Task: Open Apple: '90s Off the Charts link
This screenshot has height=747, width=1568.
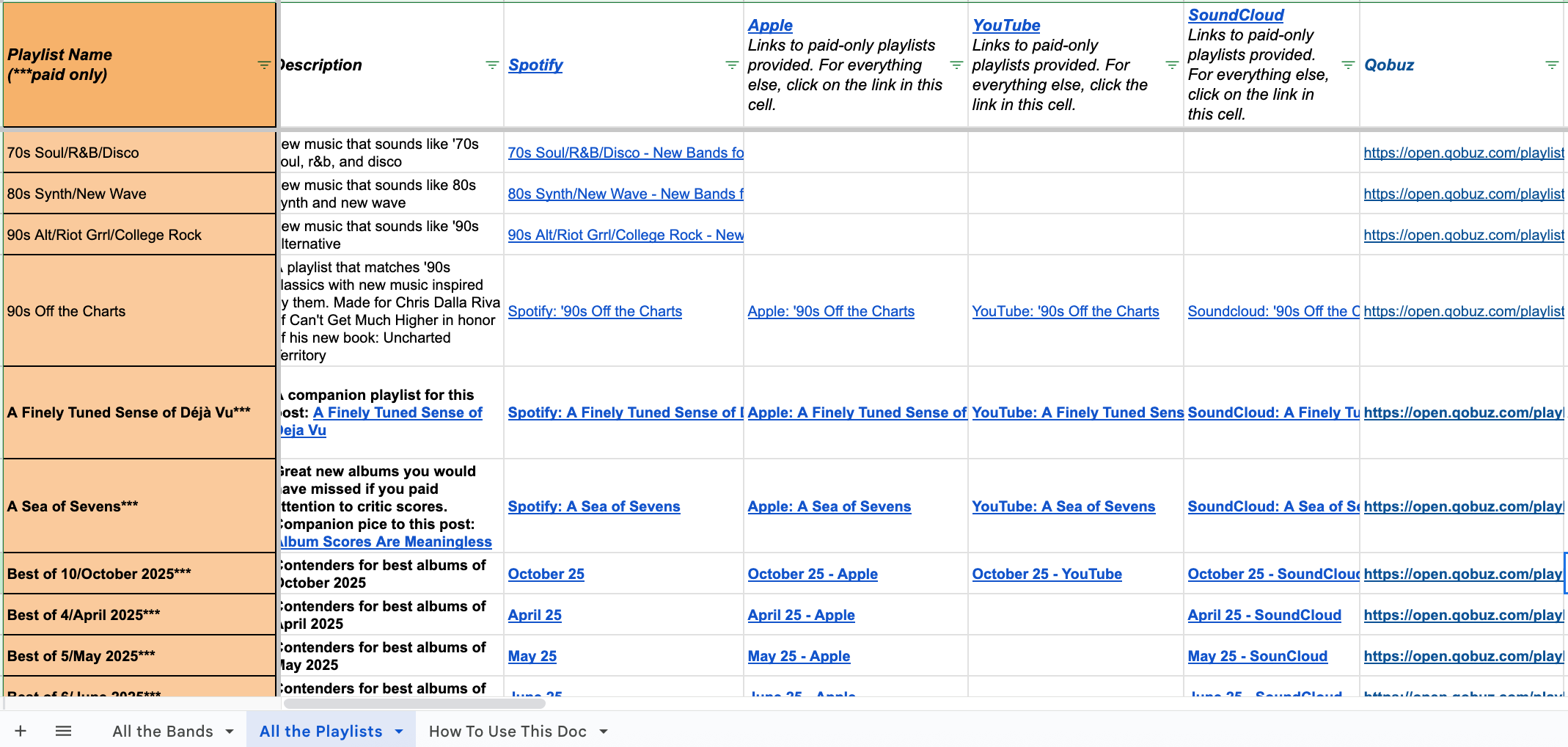Action: click(x=831, y=311)
